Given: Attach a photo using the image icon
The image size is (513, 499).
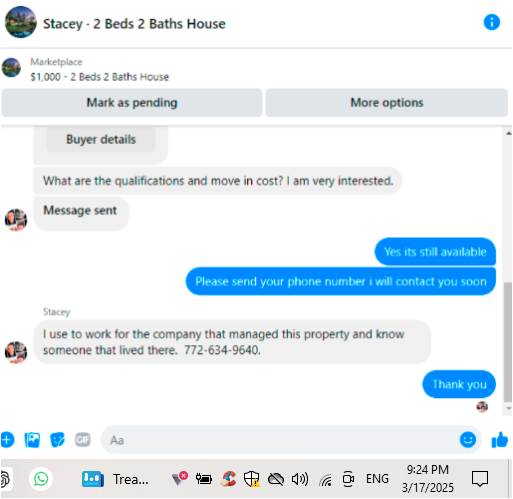Looking at the screenshot, I should tap(32, 440).
